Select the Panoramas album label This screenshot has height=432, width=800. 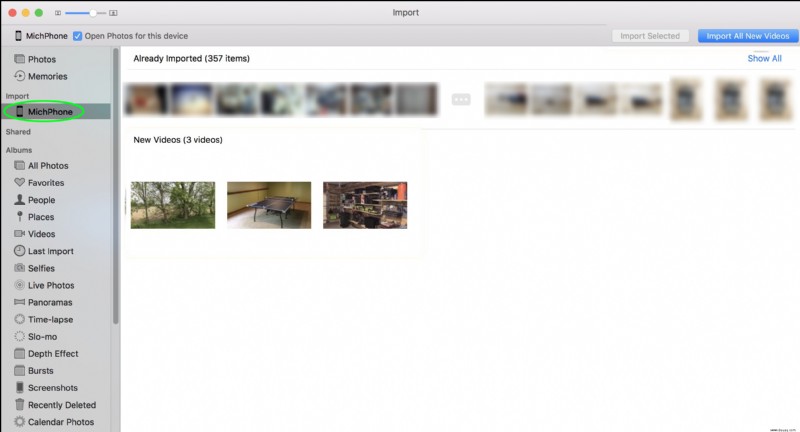(50, 302)
